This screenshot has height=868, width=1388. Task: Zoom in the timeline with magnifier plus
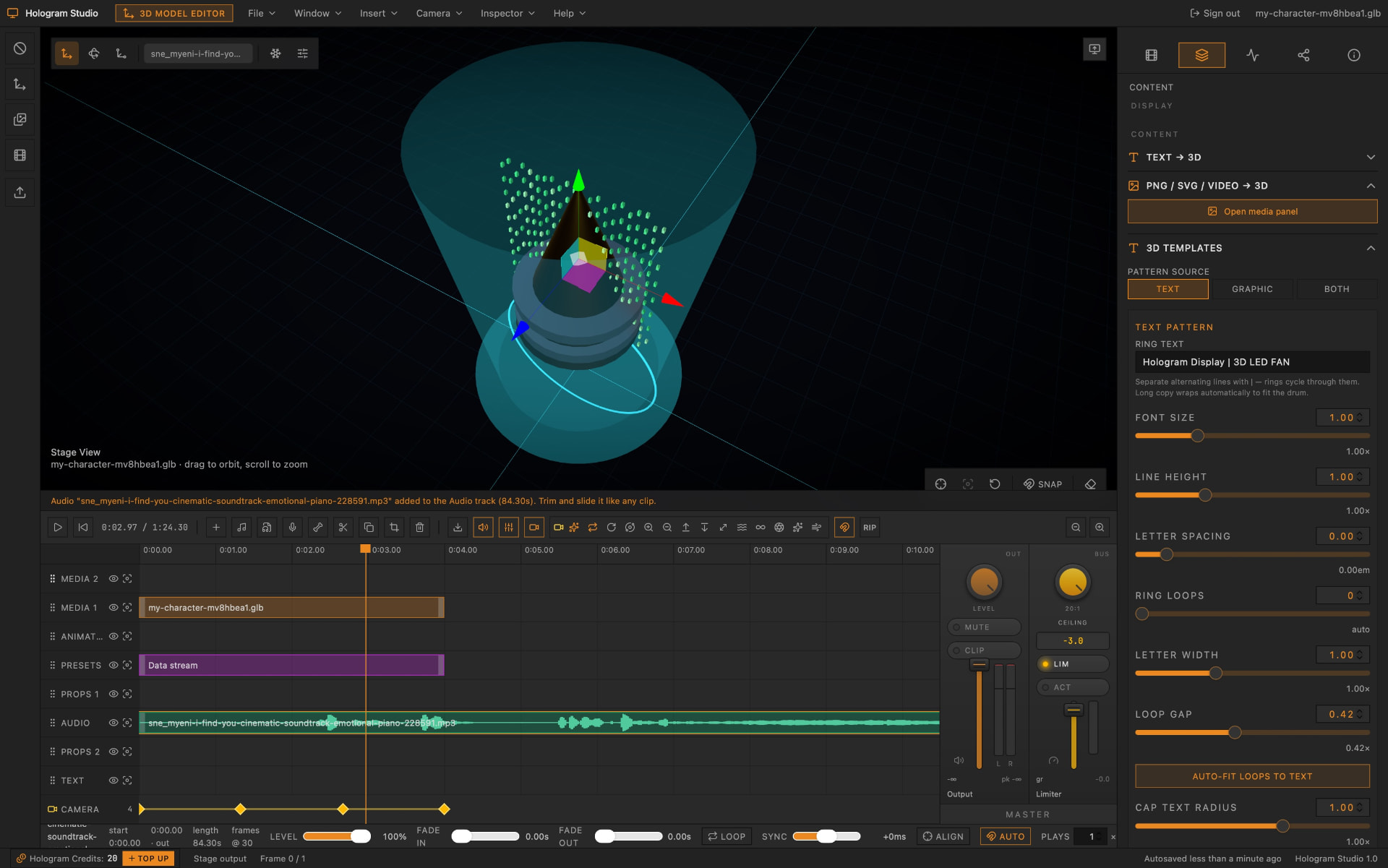point(1100,528)
